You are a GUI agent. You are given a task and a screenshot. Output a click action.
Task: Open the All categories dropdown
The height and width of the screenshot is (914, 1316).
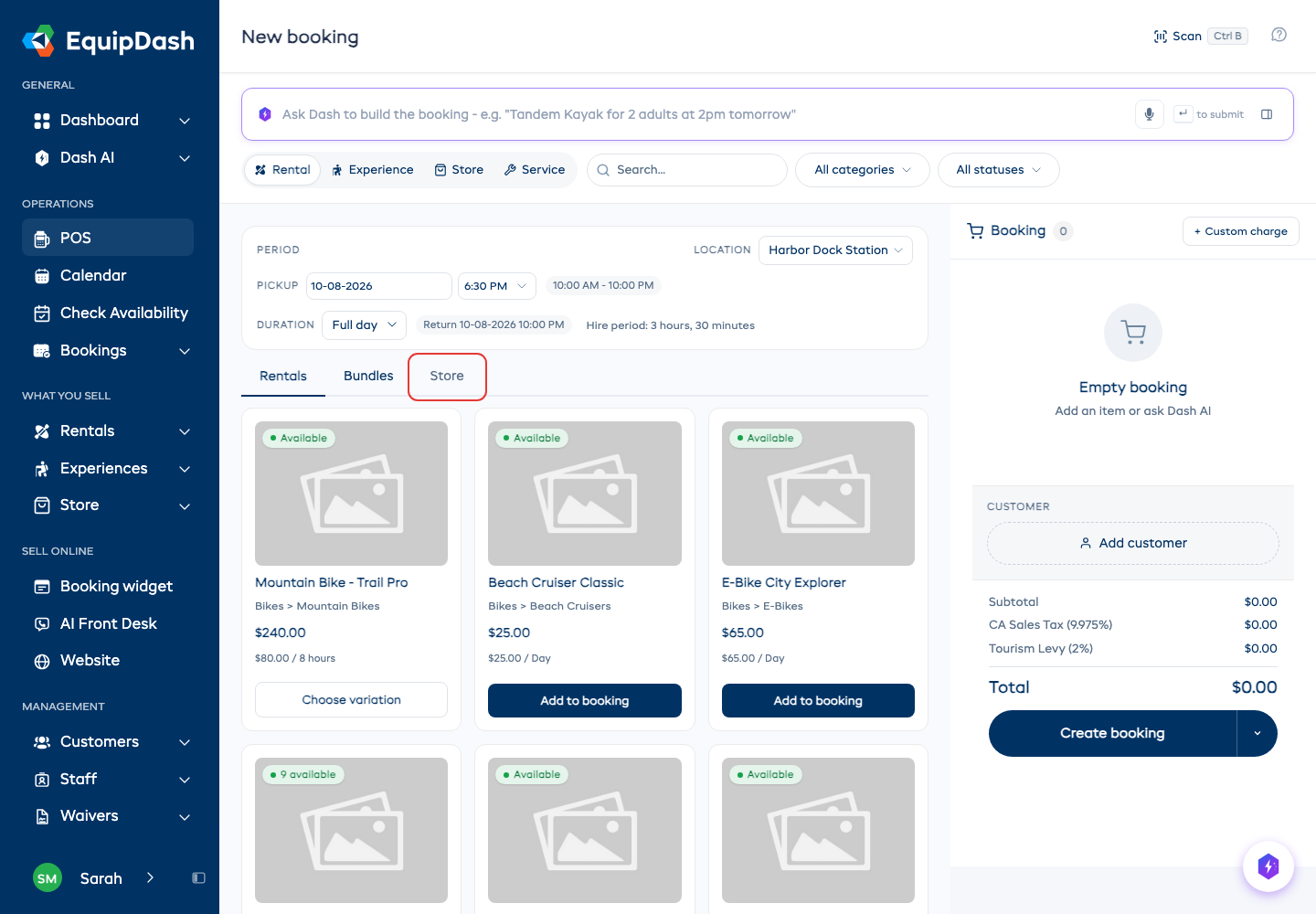tap(863, 170)
